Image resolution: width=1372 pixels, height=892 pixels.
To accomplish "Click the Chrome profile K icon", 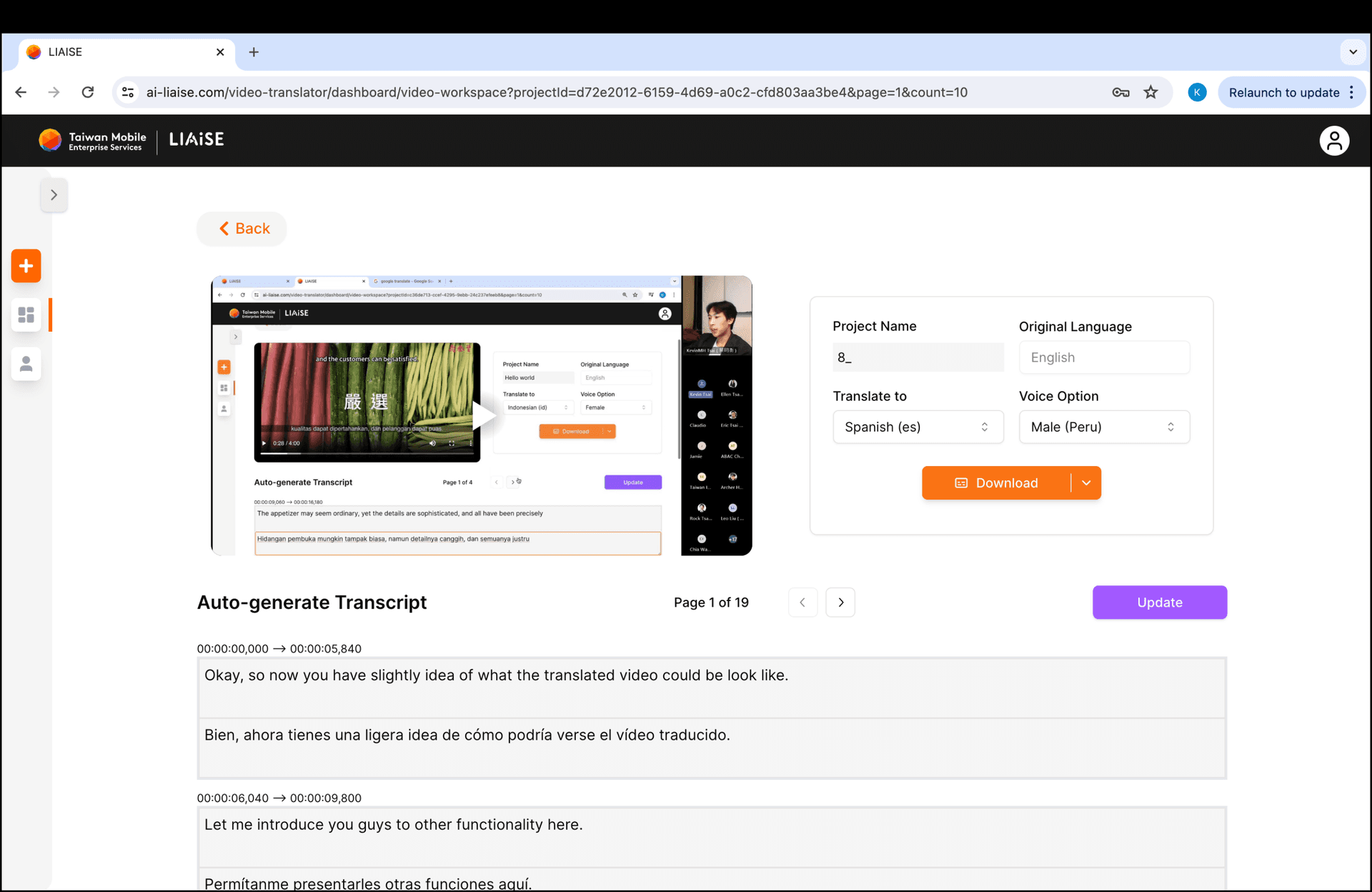I will [1197, 92].
